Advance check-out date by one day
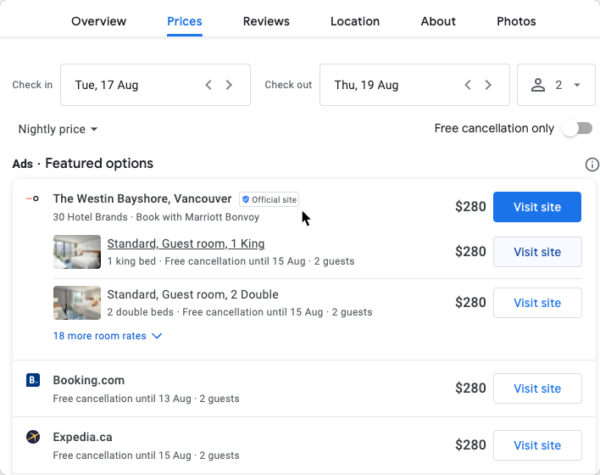 (488, 85)
